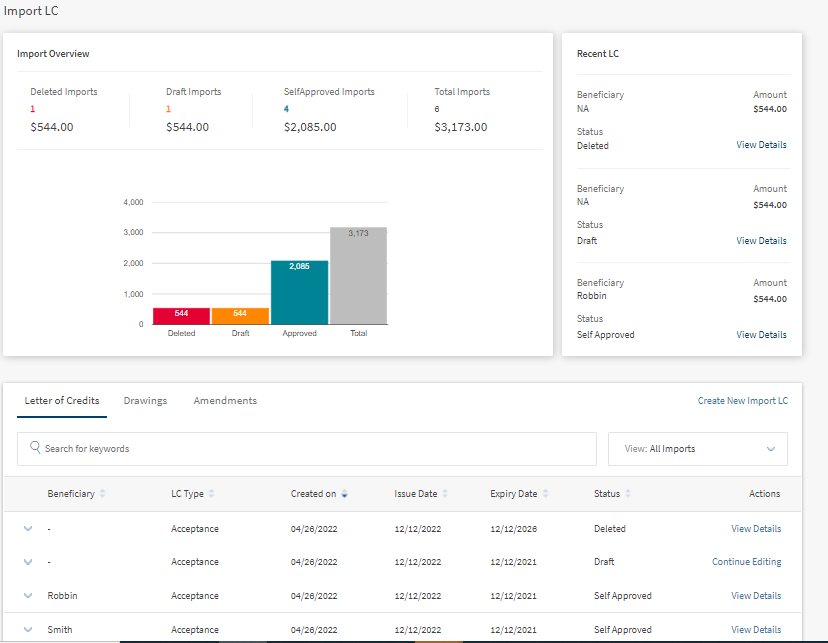The image size is (828, 643).
Task: View Details of Robbin recent LC
Action: coord(761,335)
